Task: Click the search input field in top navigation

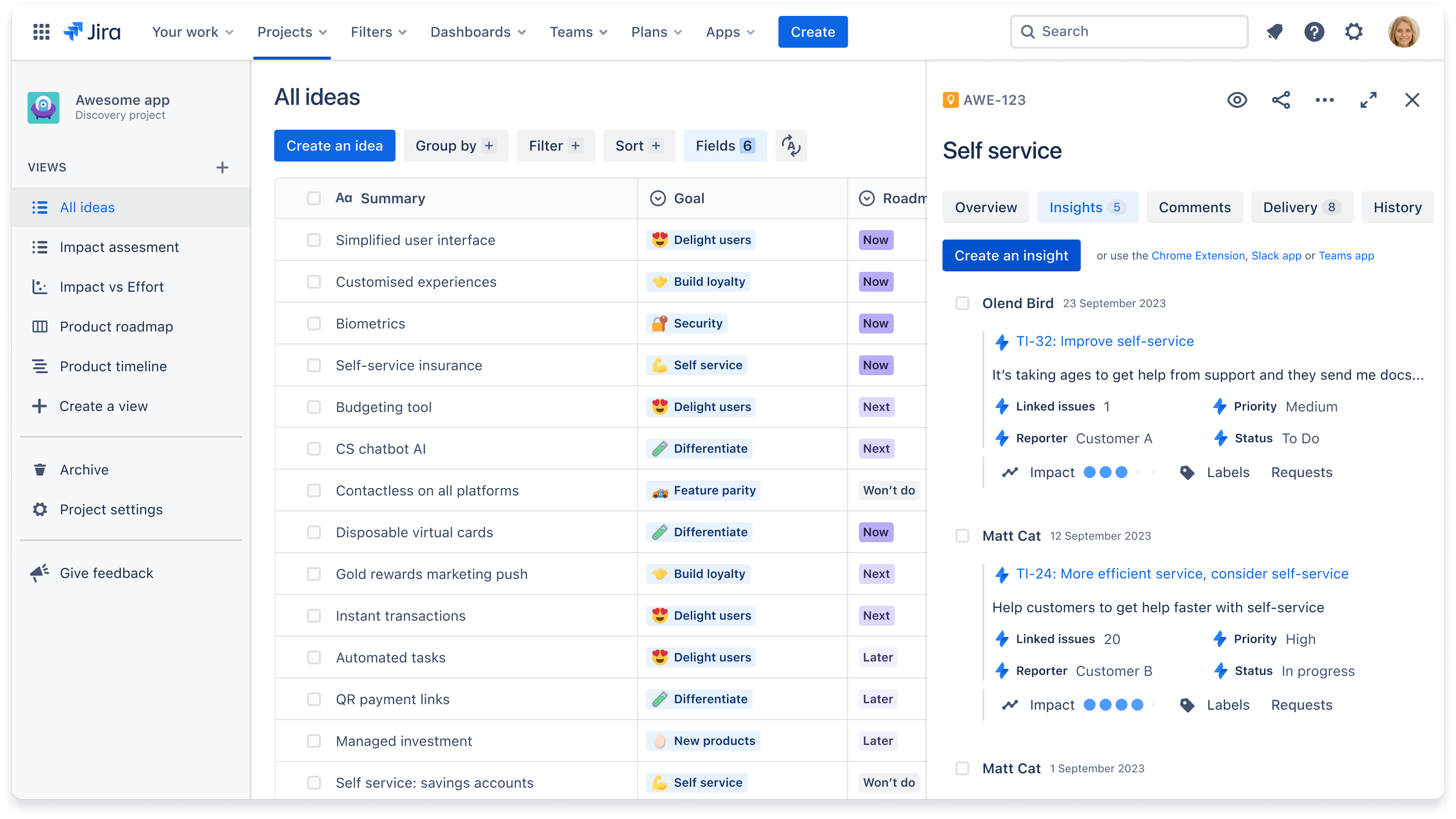Action: [x=1129, y=30]
